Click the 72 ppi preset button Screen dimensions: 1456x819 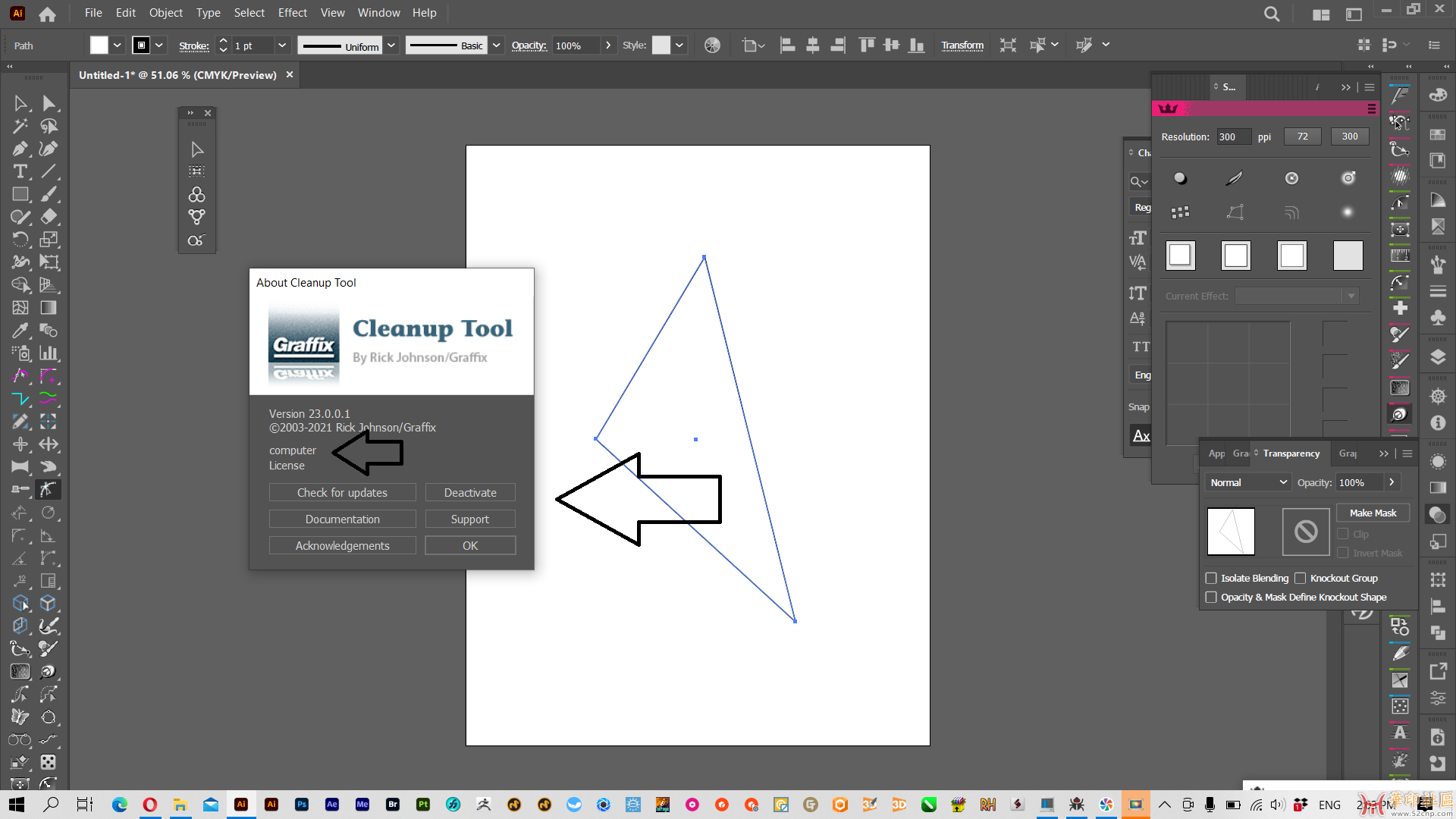click(1302, 136)
